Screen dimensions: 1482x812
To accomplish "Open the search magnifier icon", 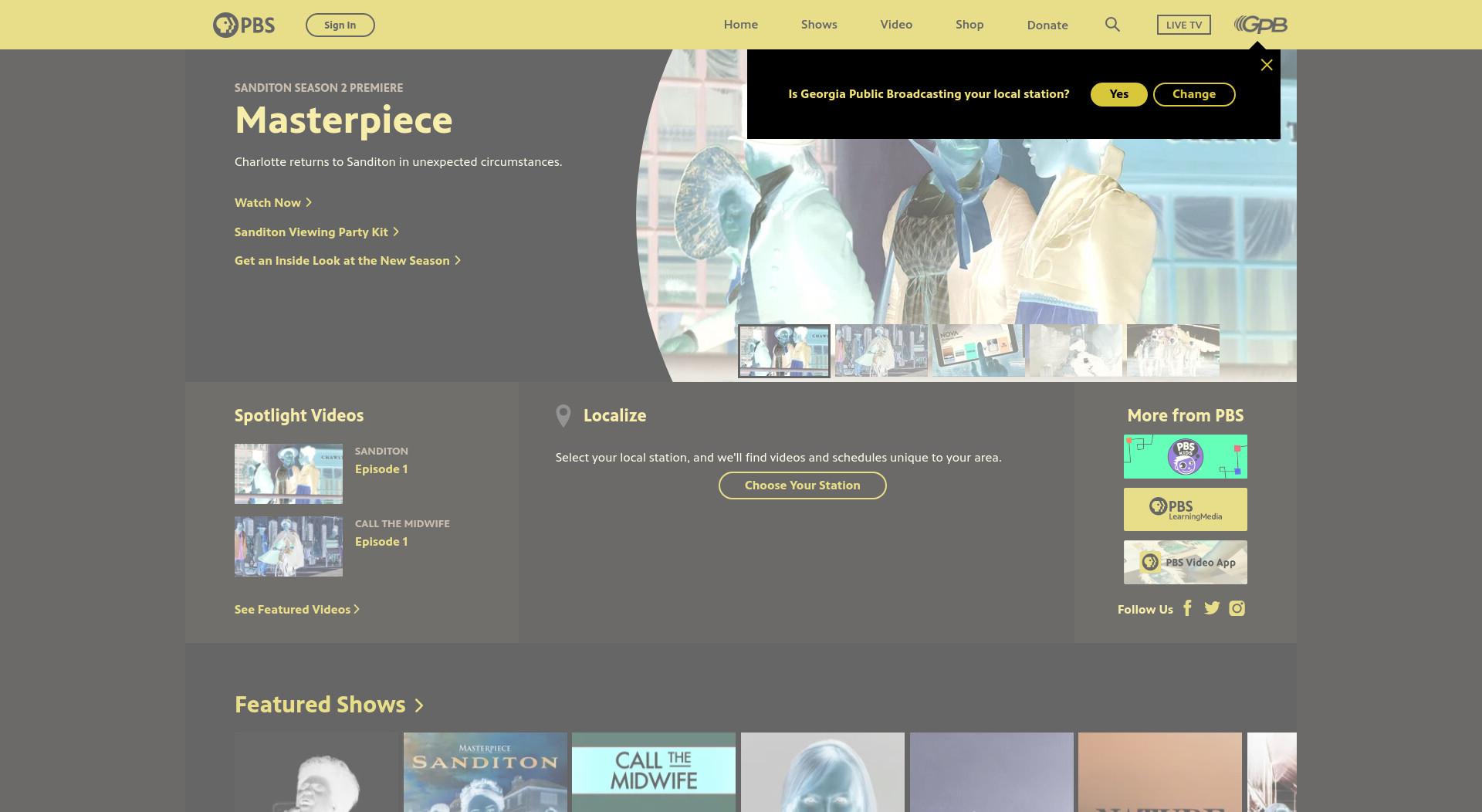I will coord(1112,25).
